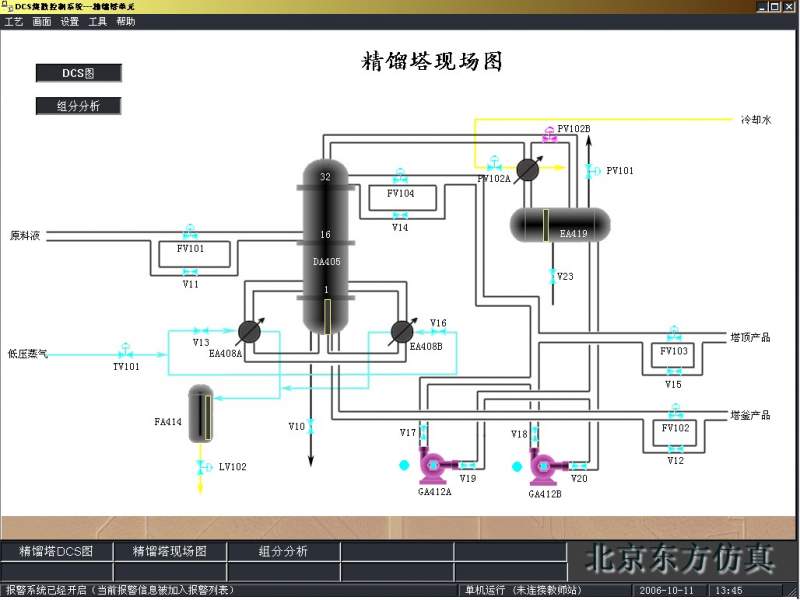Screen dimensions: 800x600
Task: Click the condenser heat exchanger near PV102A
Action: tap(528, 170)
